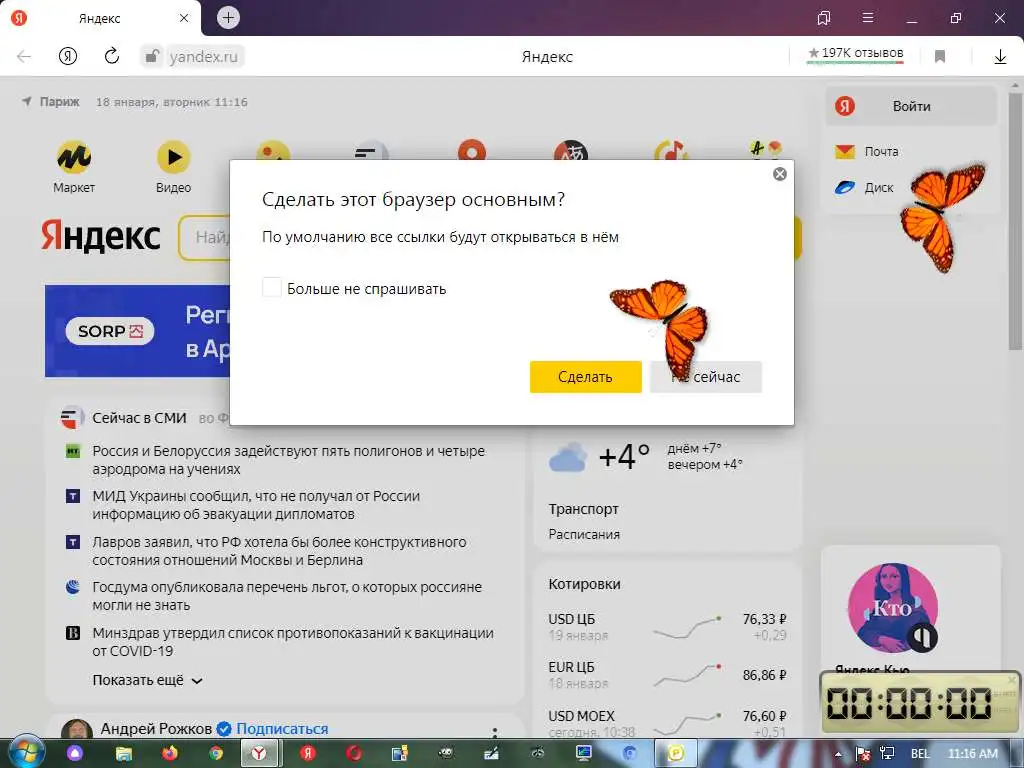
Task: Go back using the back arrow
Action: [x=24, y=56]
